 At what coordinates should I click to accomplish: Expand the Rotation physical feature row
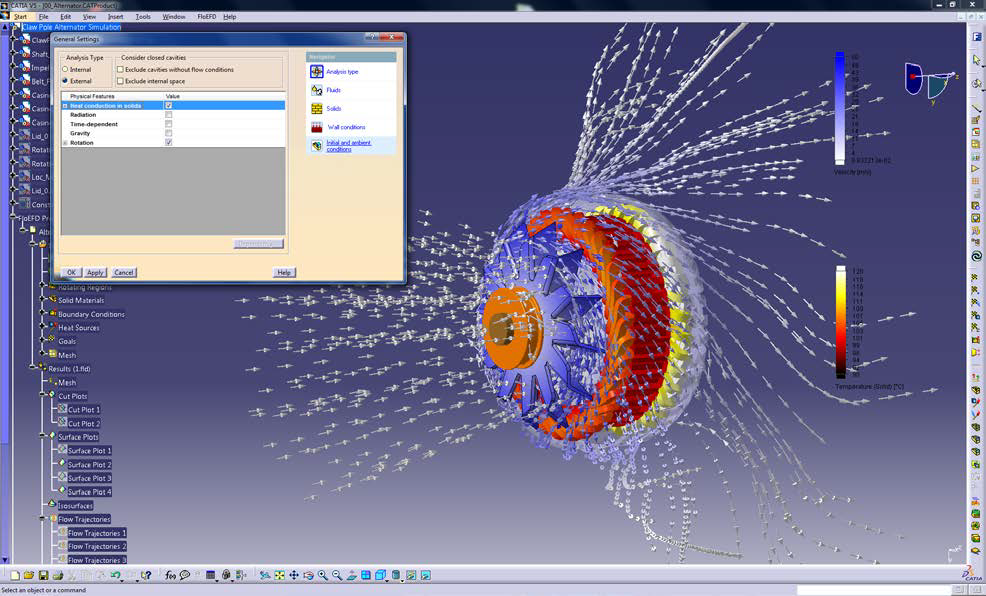pos(65,143)
